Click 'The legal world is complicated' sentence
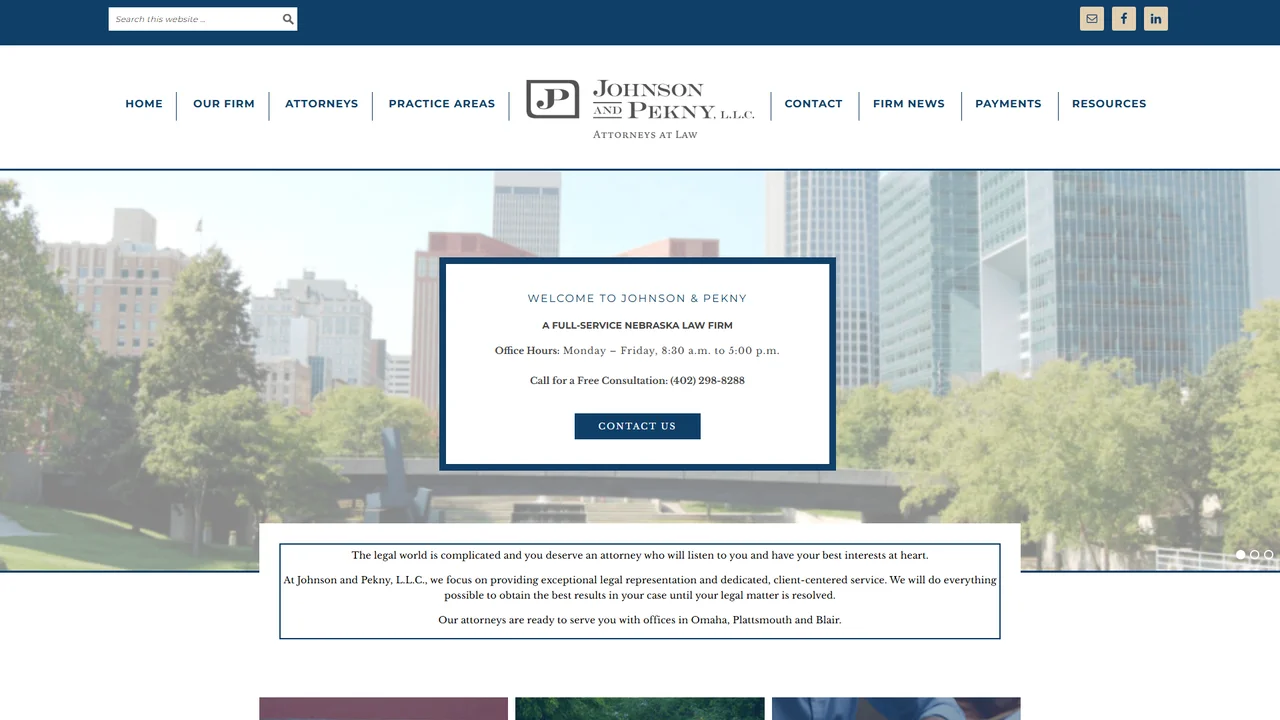 640,555
